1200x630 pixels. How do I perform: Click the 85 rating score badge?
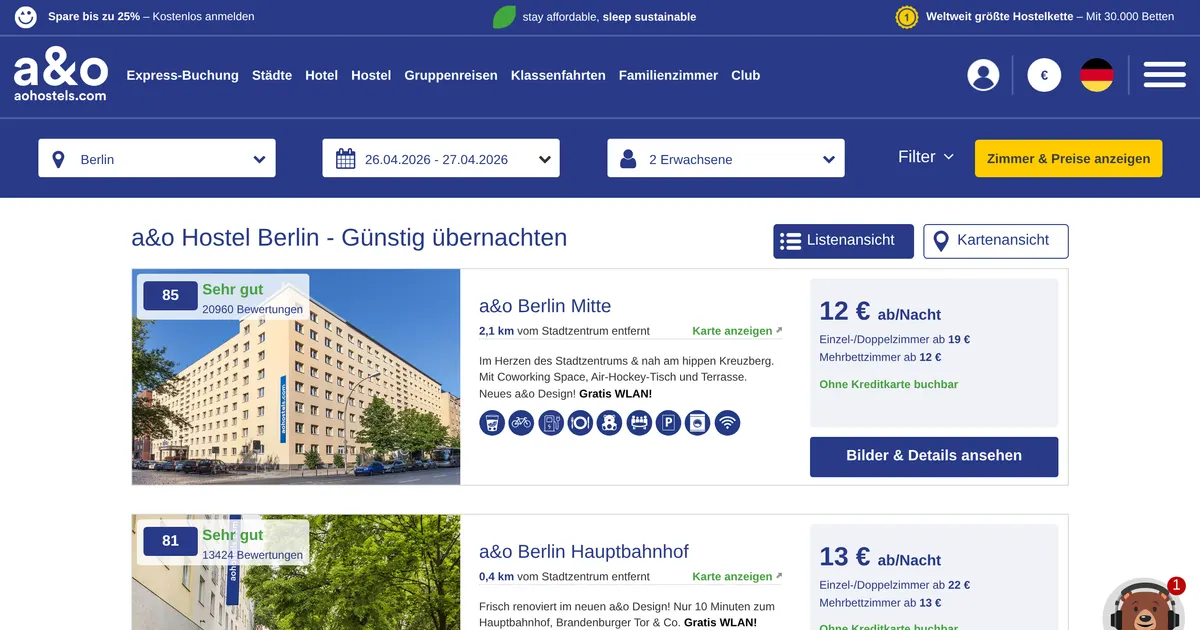click(170, 296)
